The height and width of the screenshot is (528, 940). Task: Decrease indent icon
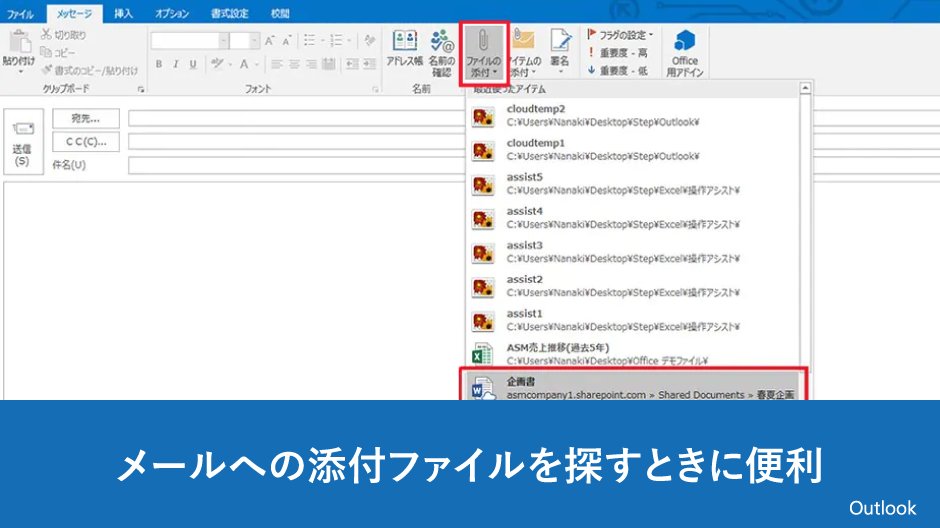[352, 64]
